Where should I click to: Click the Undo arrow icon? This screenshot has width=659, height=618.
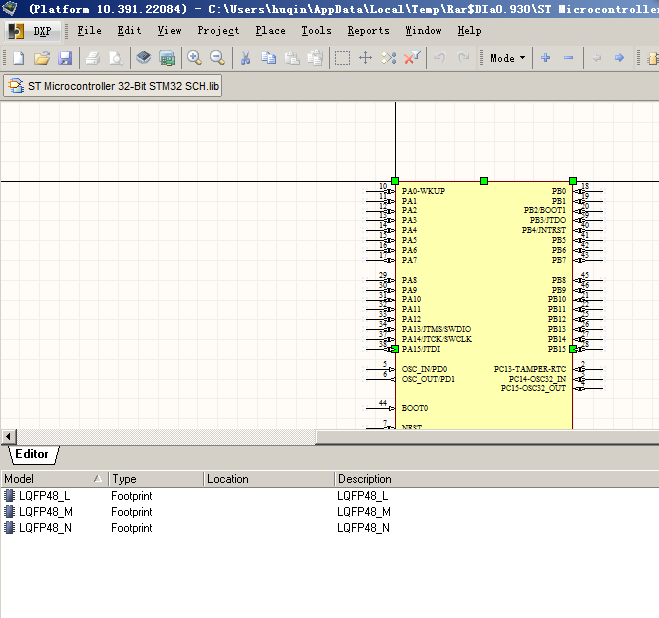pyautogui.click(x=440, y=58)
